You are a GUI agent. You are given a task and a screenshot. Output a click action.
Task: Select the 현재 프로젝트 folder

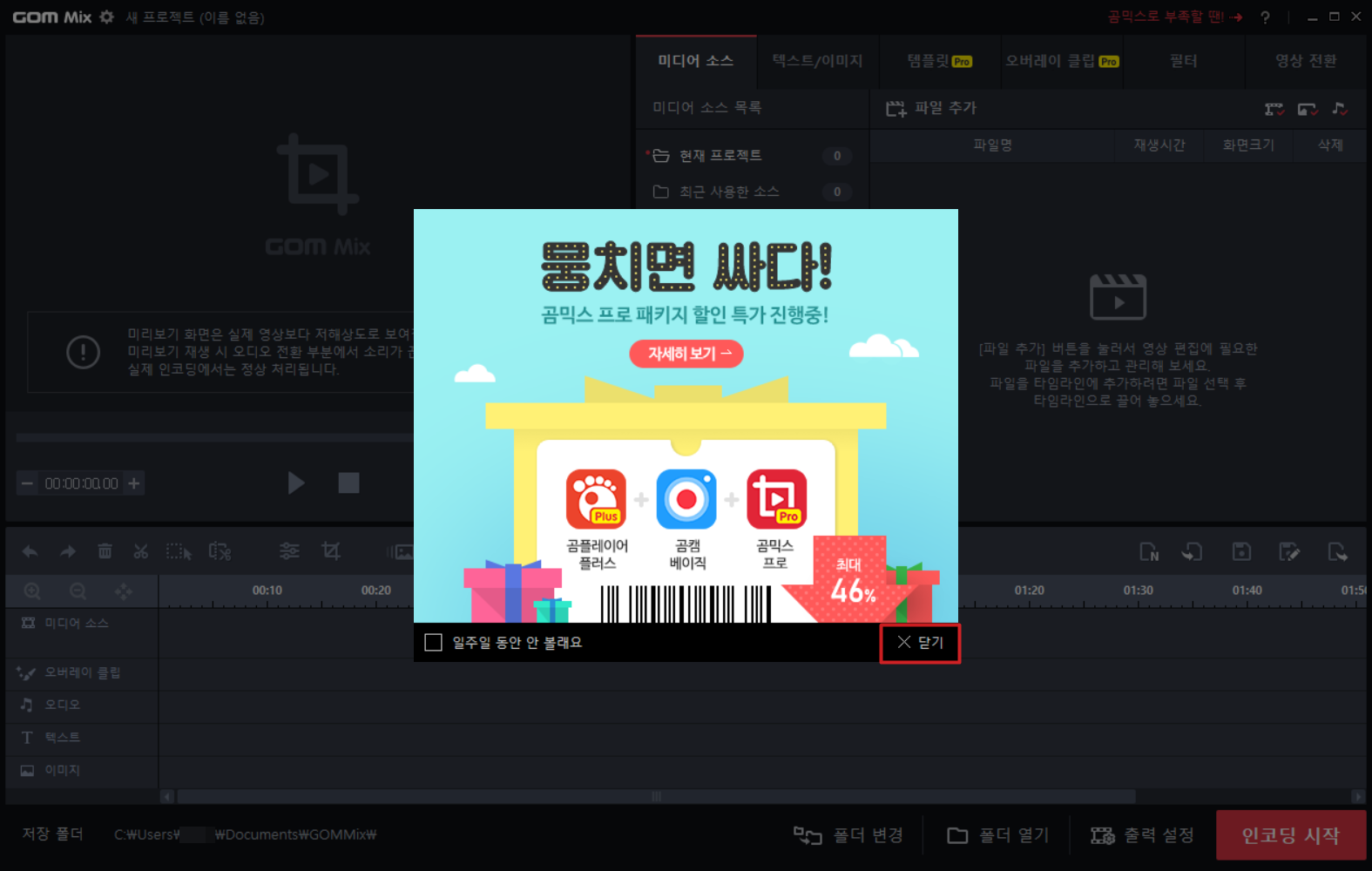point(751,156)
